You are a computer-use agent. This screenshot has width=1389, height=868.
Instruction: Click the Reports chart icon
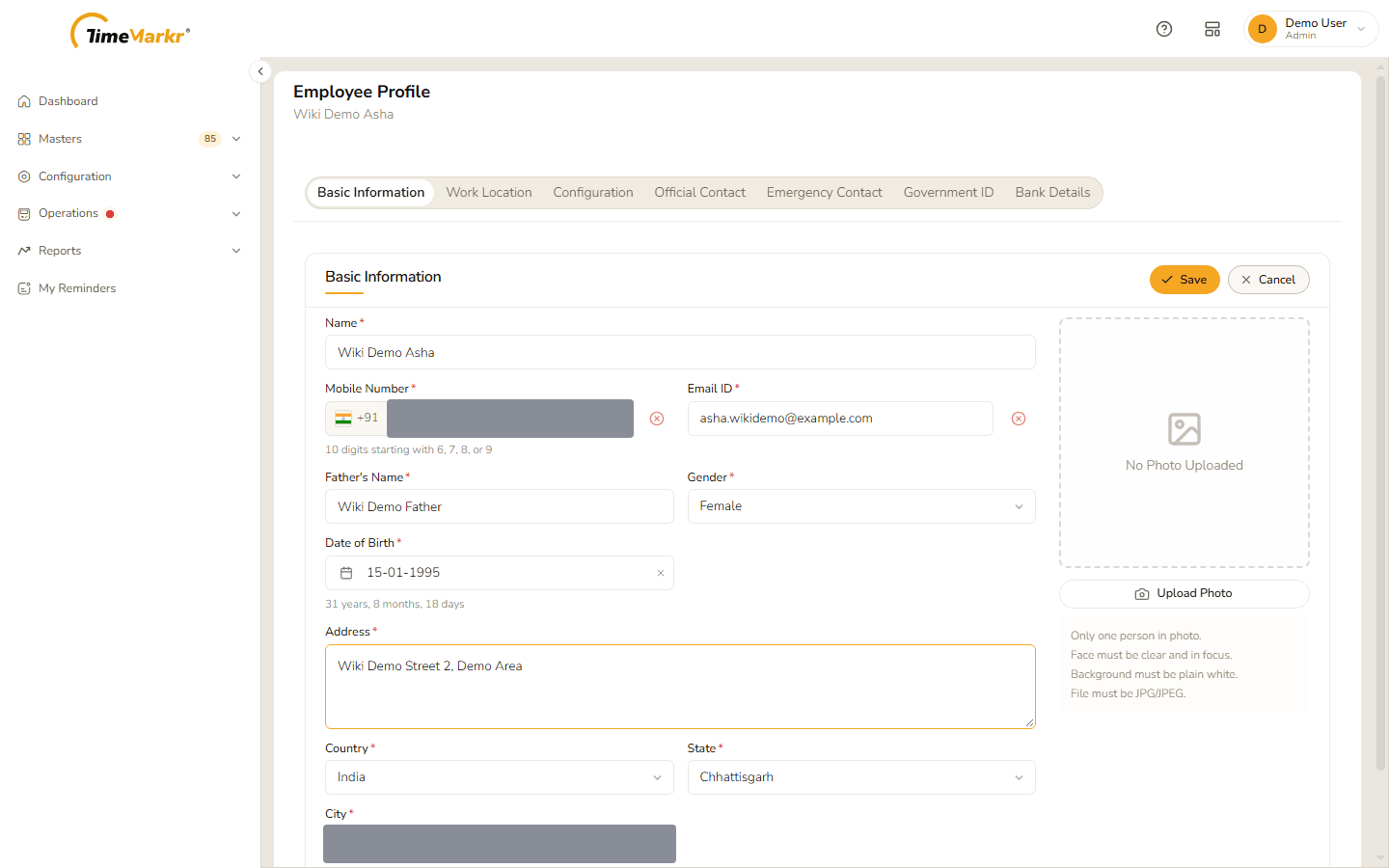24,251
